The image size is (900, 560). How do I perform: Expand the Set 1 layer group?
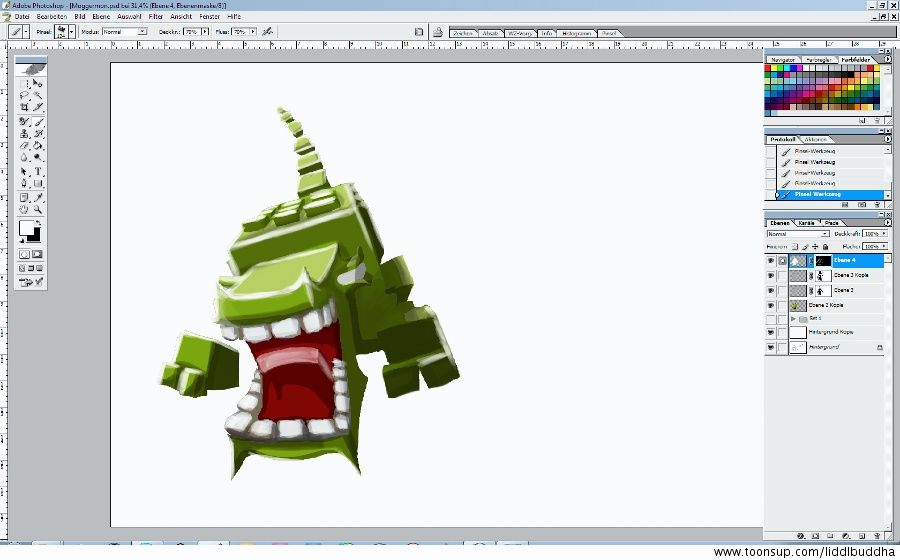coord(793,319)
